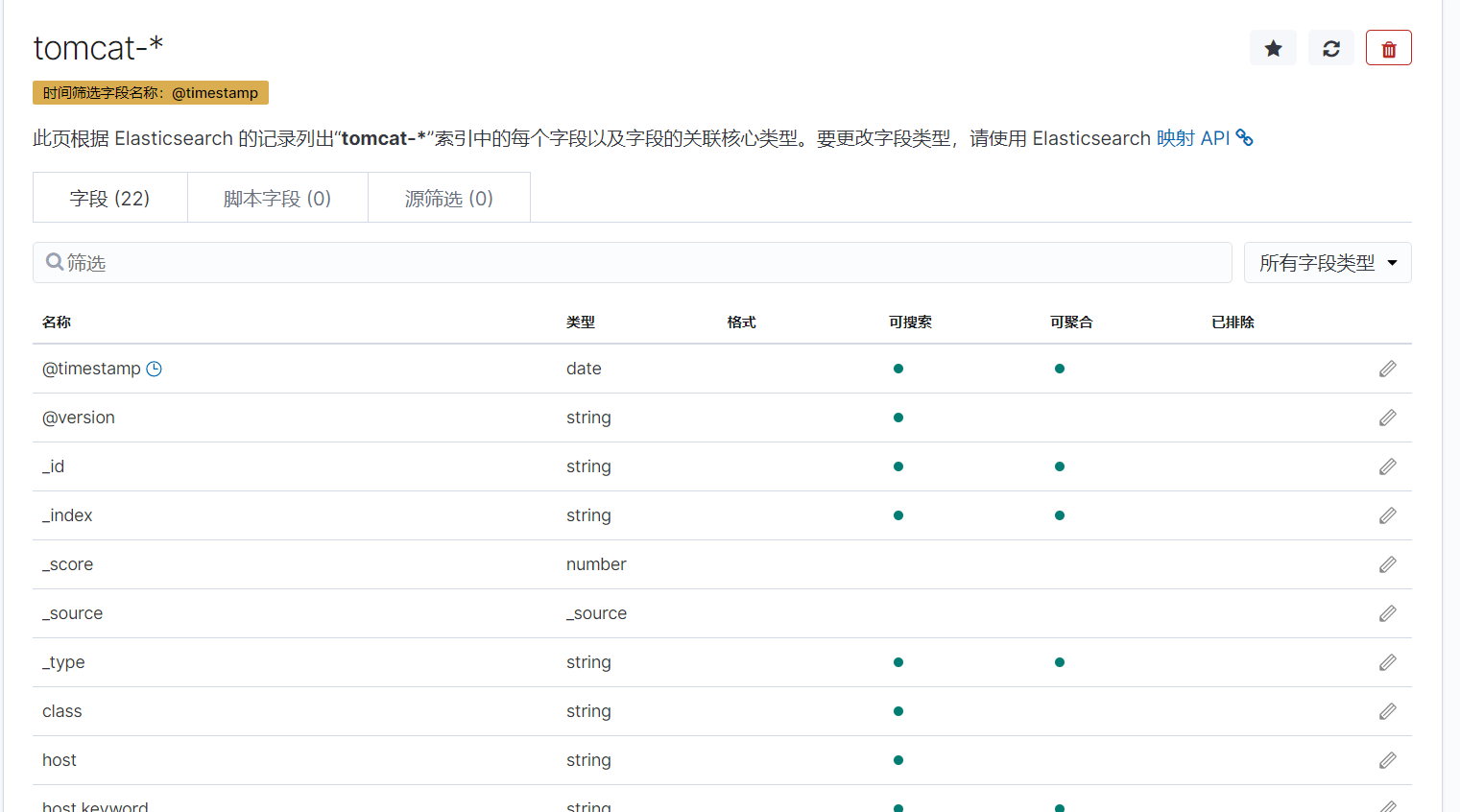Click the aggregatable dot for _index
The image size is (1460, 812).
tap(1059, 515)
